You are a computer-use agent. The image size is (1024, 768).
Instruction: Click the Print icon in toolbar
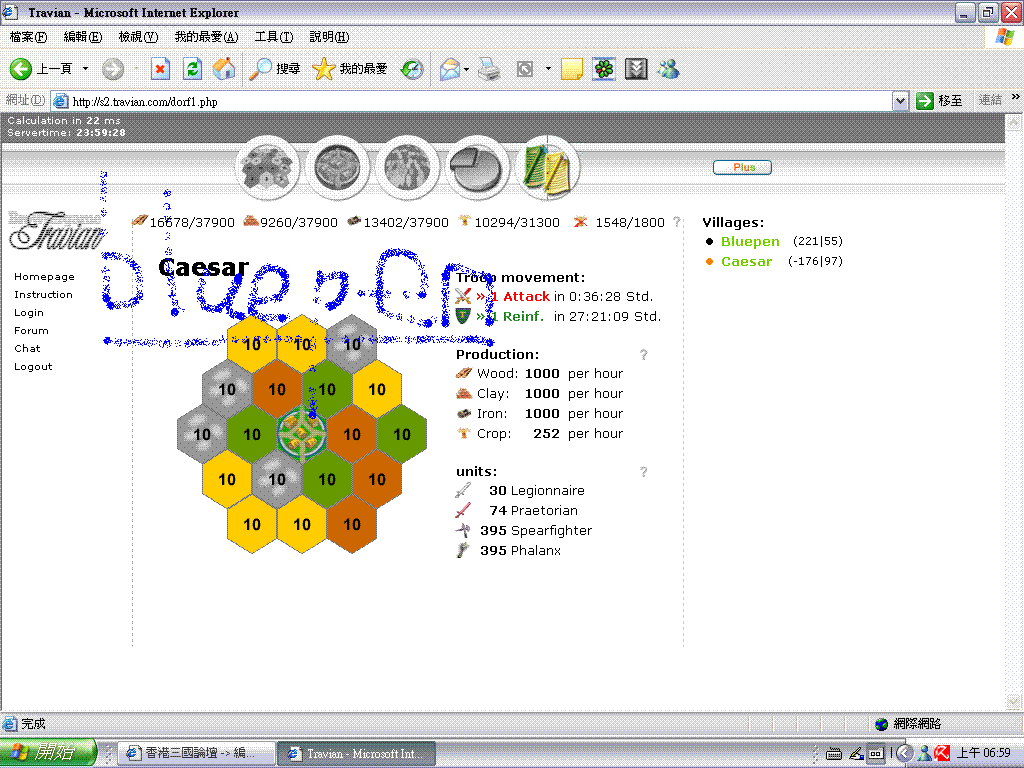coord(488,69)
